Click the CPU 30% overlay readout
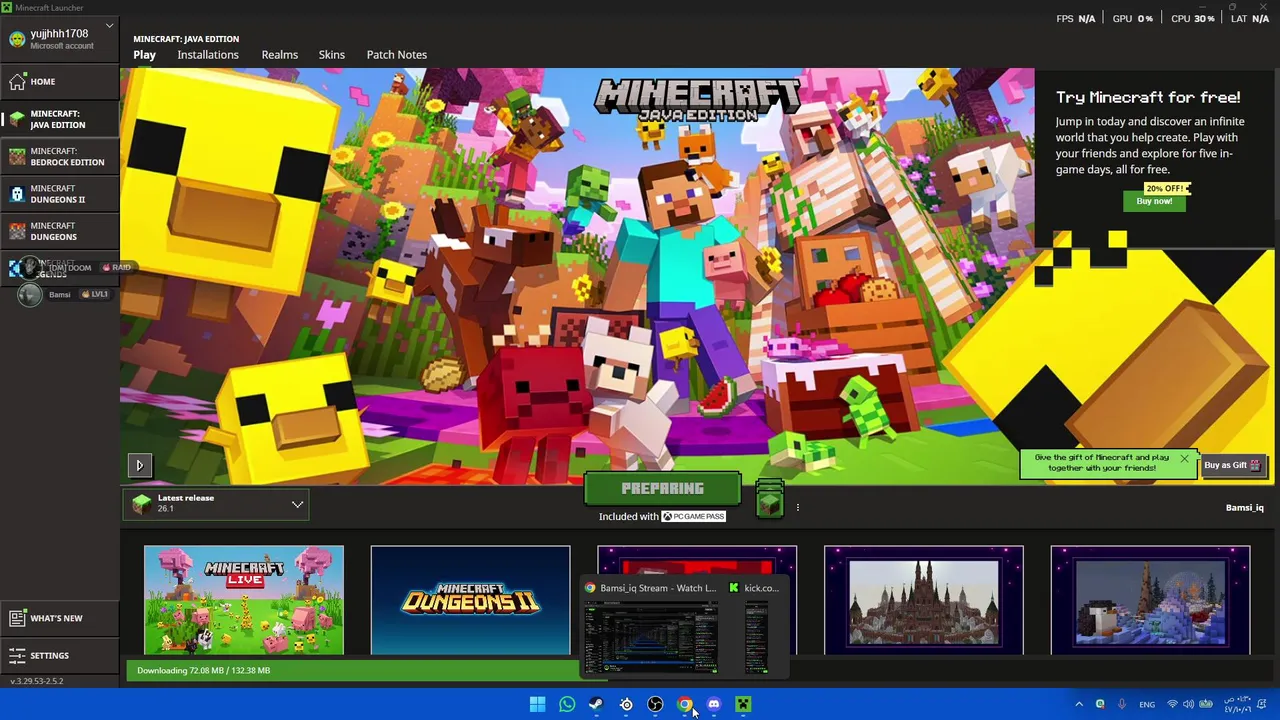 coord(1193,19)
